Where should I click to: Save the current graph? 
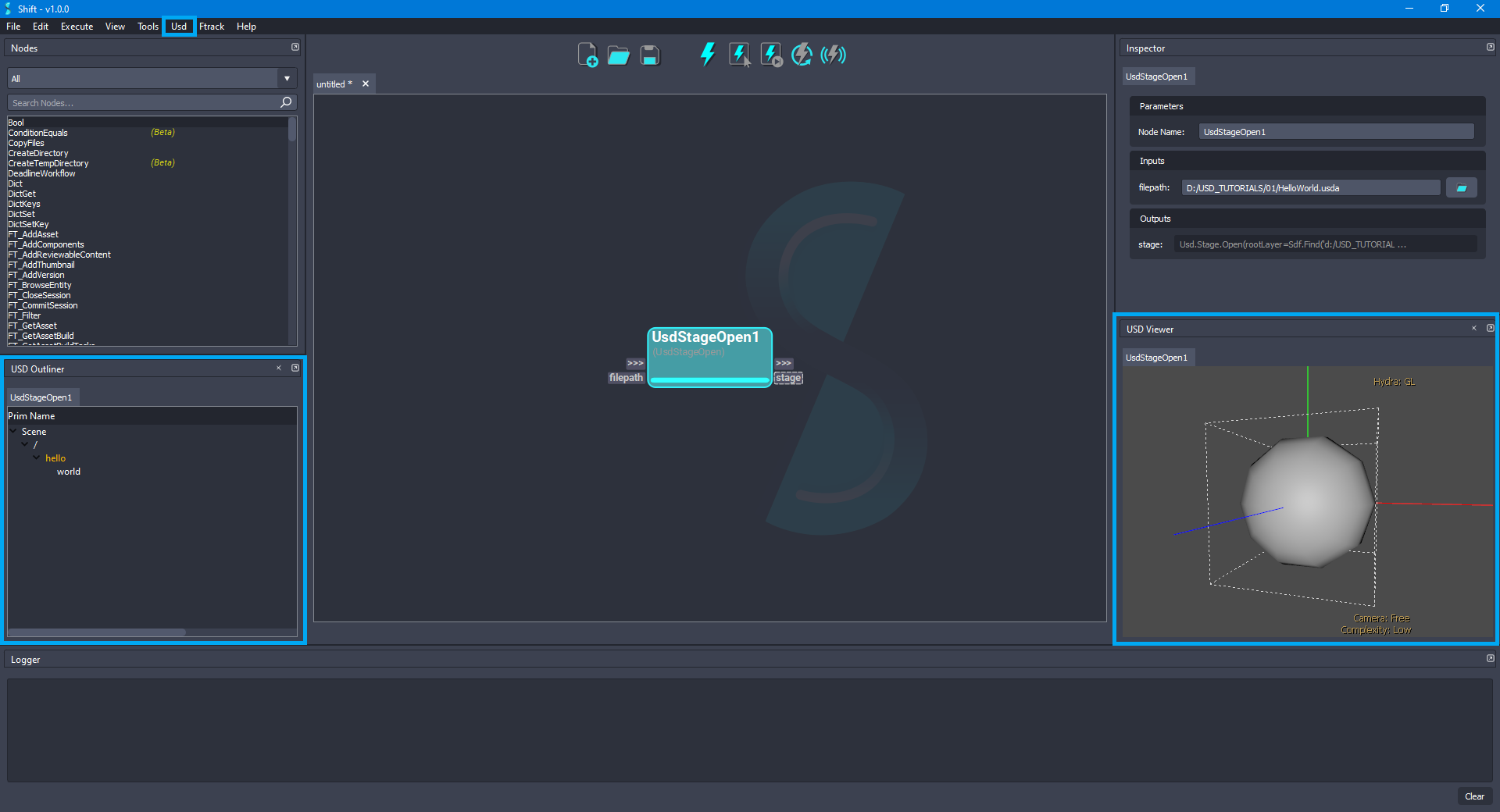tap(649, 54)
